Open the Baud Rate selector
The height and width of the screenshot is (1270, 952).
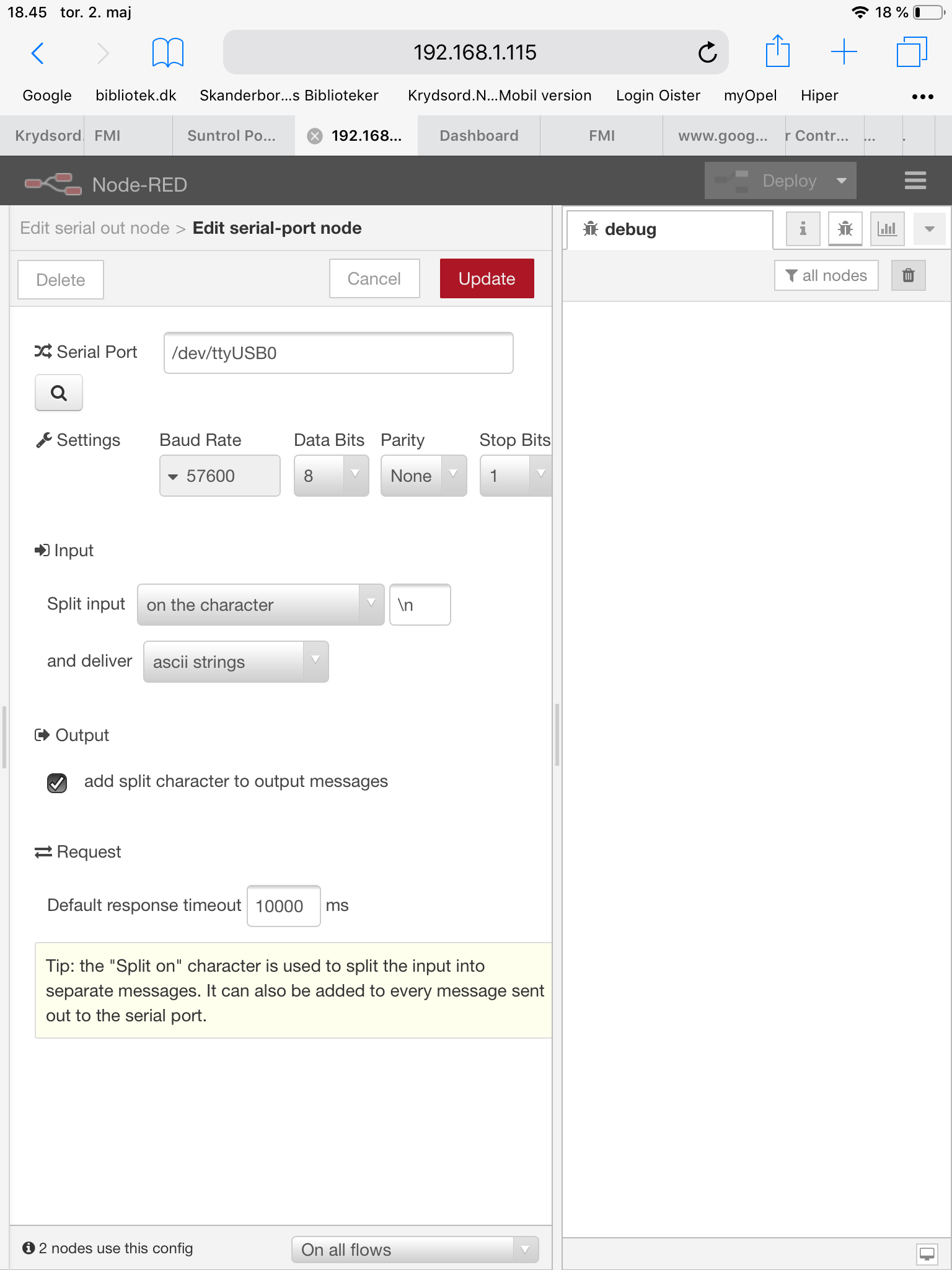(220, 476)
